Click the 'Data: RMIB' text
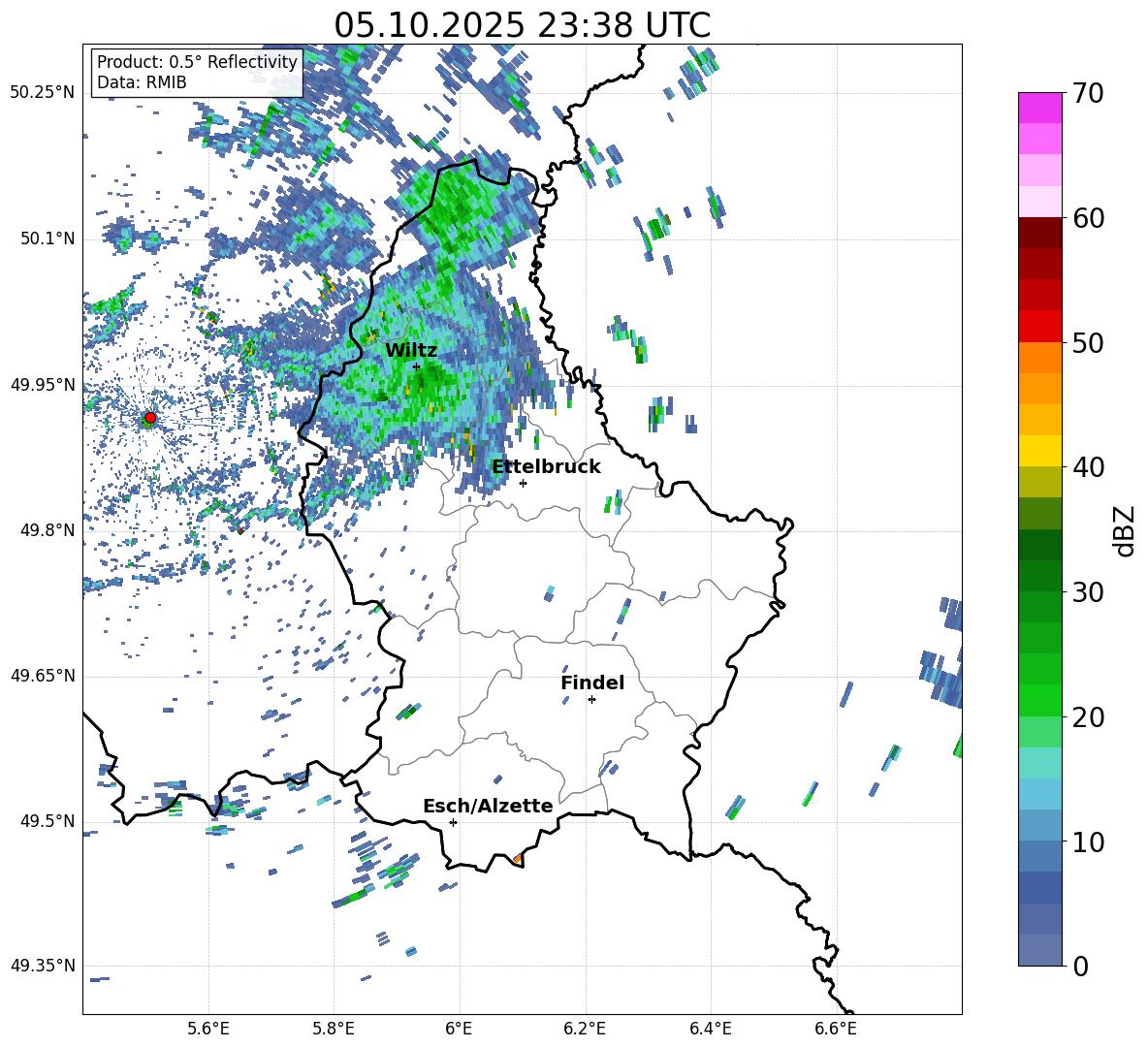Image resolution: width=1148 pixels, height=1048 pixels. pos(142,82)
